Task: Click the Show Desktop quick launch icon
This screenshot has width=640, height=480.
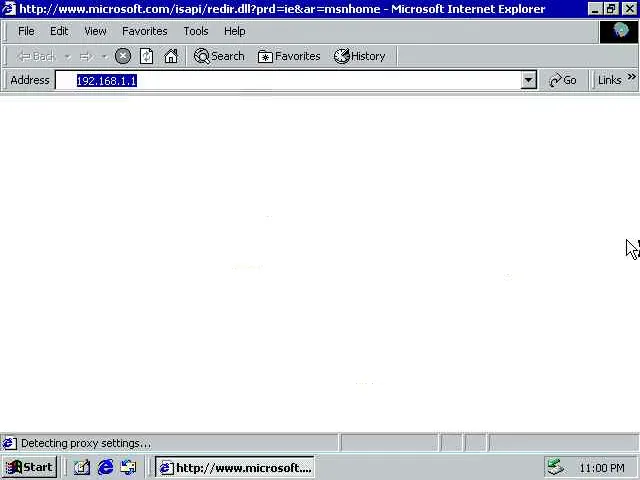Action: pos(82,467)
